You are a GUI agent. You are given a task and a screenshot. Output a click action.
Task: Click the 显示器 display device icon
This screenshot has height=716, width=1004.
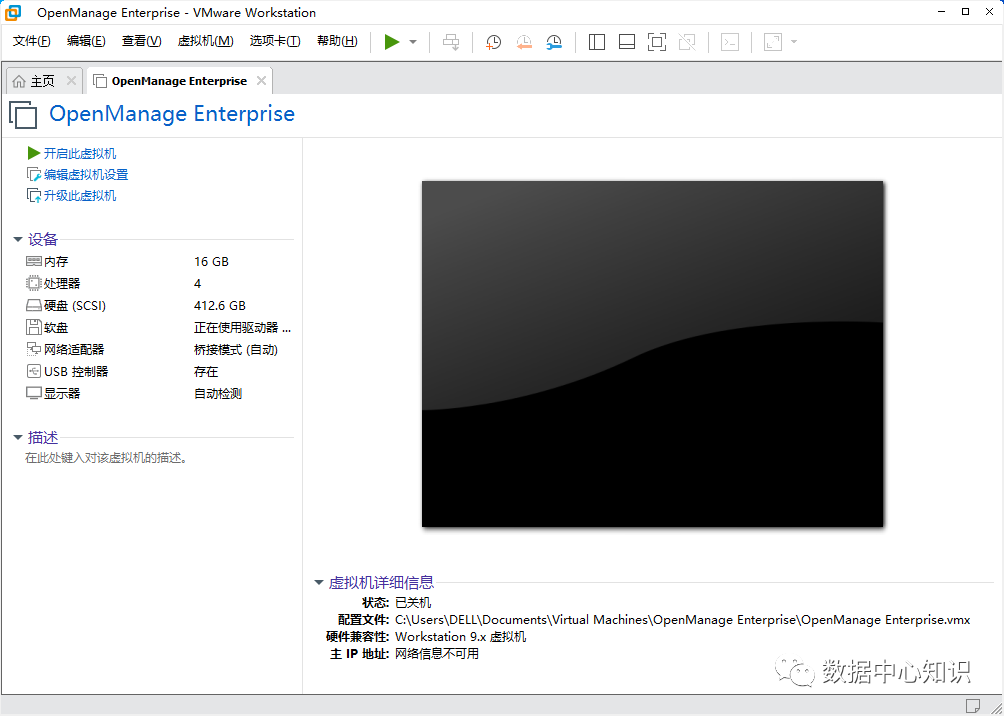pos(33,393)
